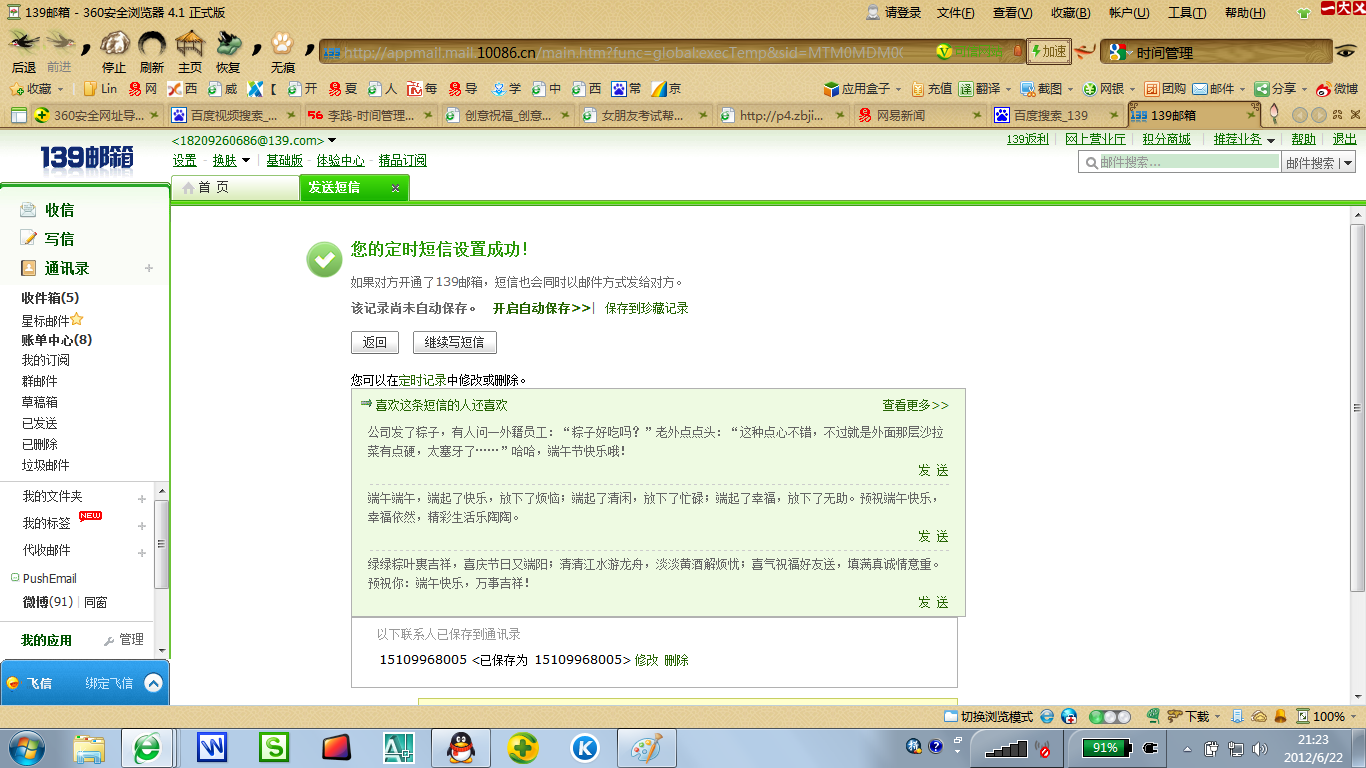This screenshot has height=768, width=1366.
Task: Open the 文件(F) menu
Action: 955,13
